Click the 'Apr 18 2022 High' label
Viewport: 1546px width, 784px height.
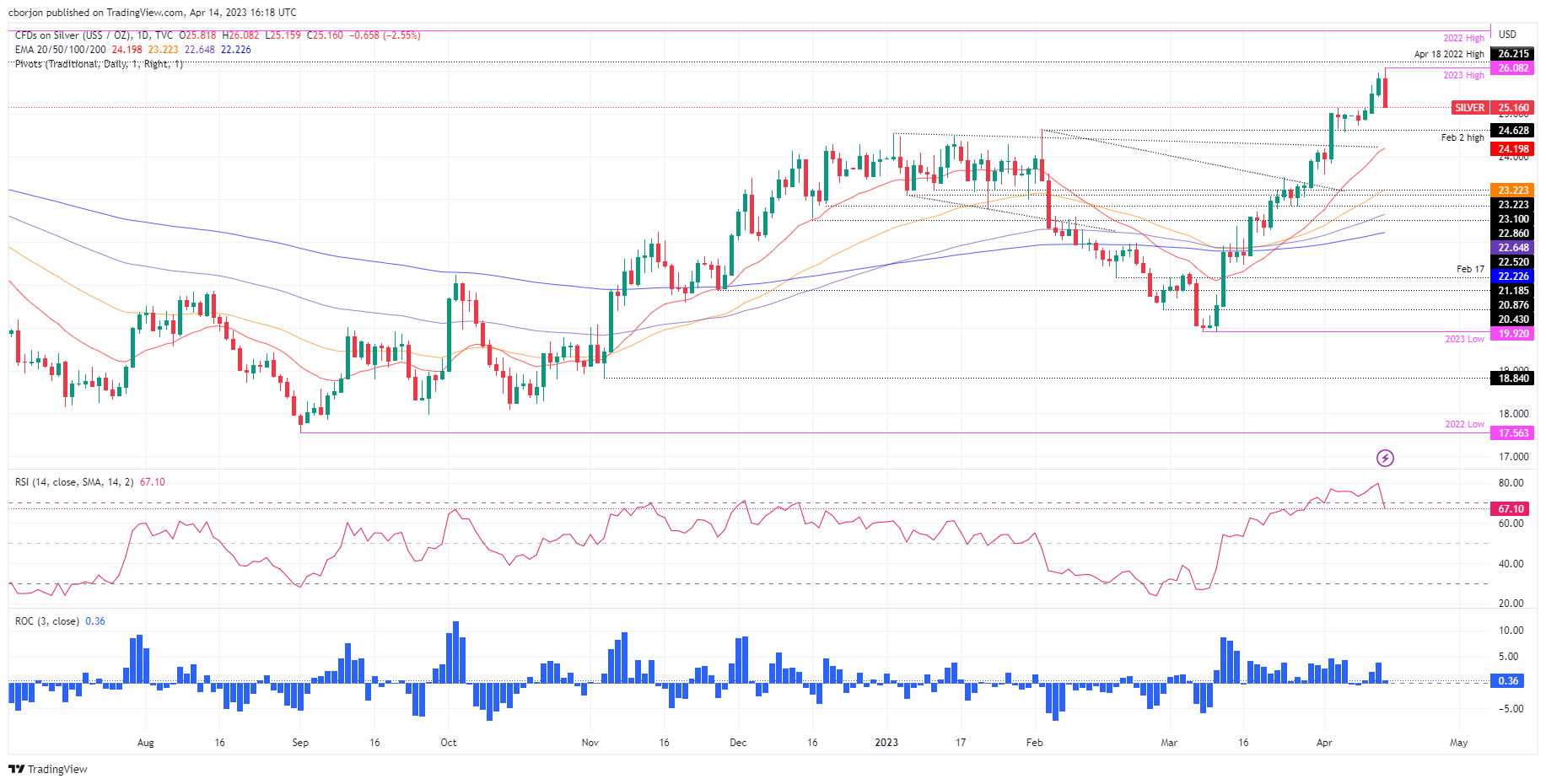(1449, 54)
